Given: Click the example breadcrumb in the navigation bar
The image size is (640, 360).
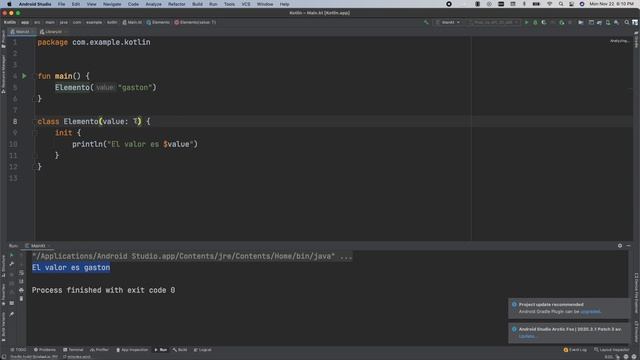Looking at the screenshot, I should (94, 22).
